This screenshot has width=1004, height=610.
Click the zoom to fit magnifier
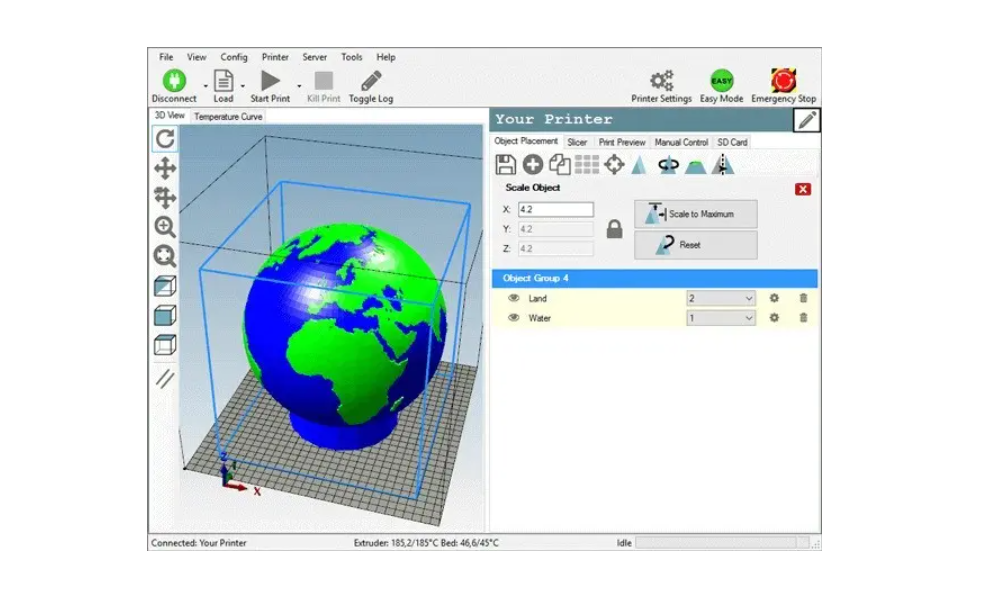tap(165, 256)
